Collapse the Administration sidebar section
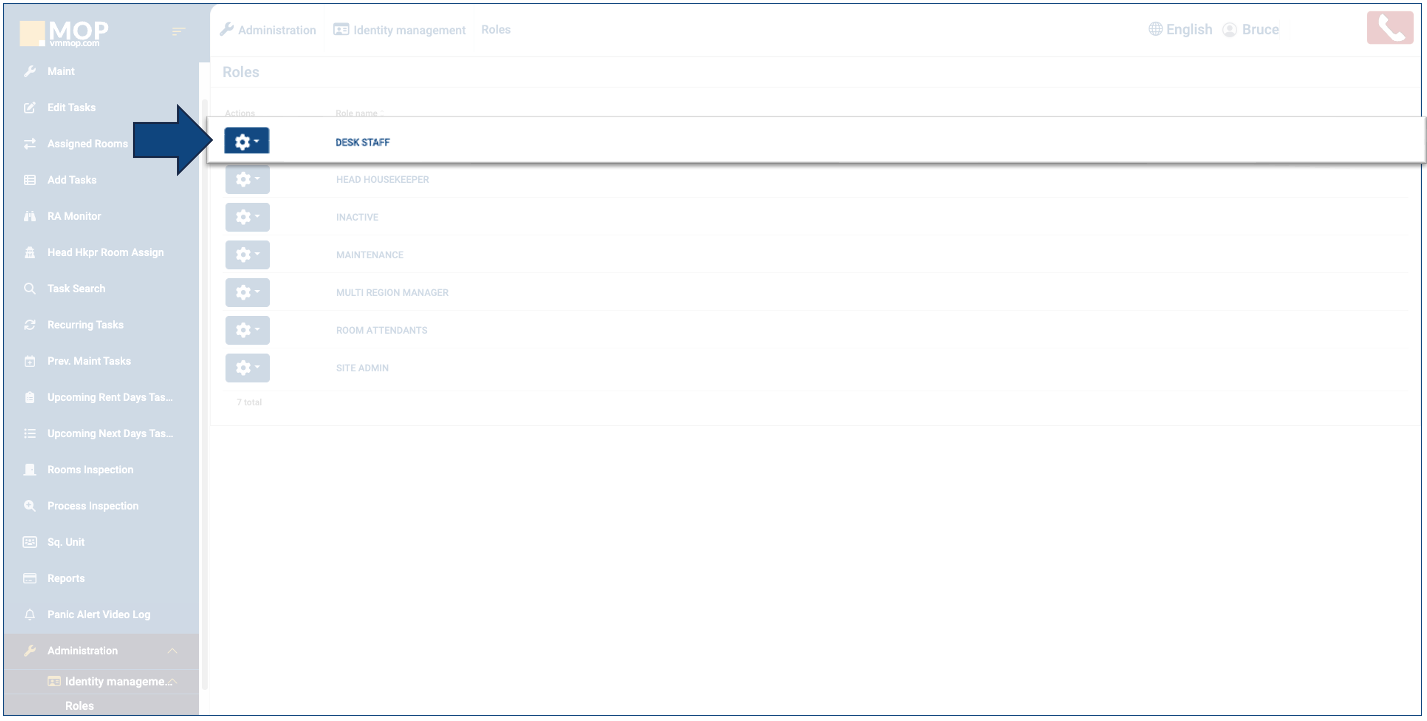Image resolution: width=1427 pixels, height=721 pixels. tap(172, 651)
